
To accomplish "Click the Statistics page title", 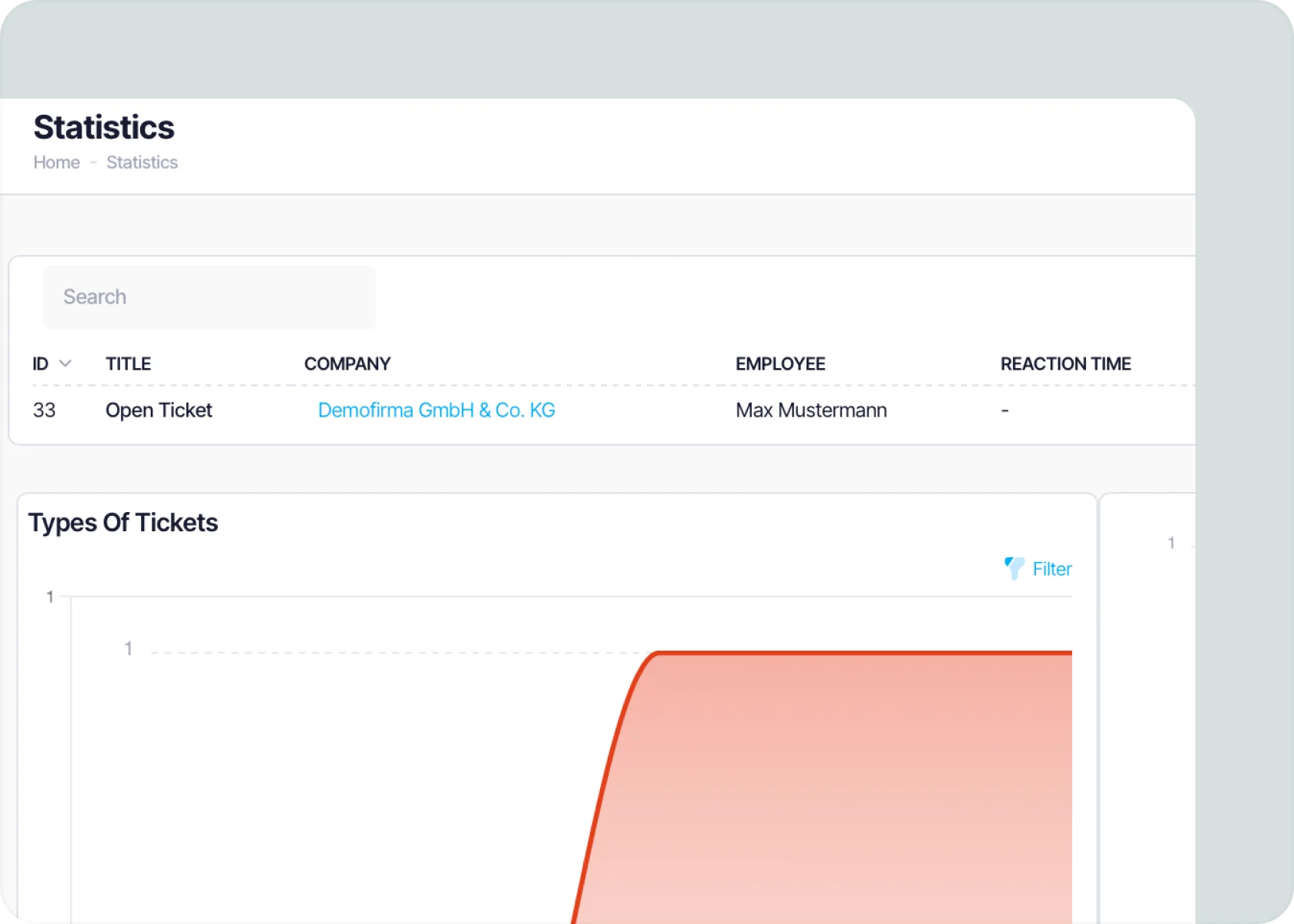I will click(104, 128).
